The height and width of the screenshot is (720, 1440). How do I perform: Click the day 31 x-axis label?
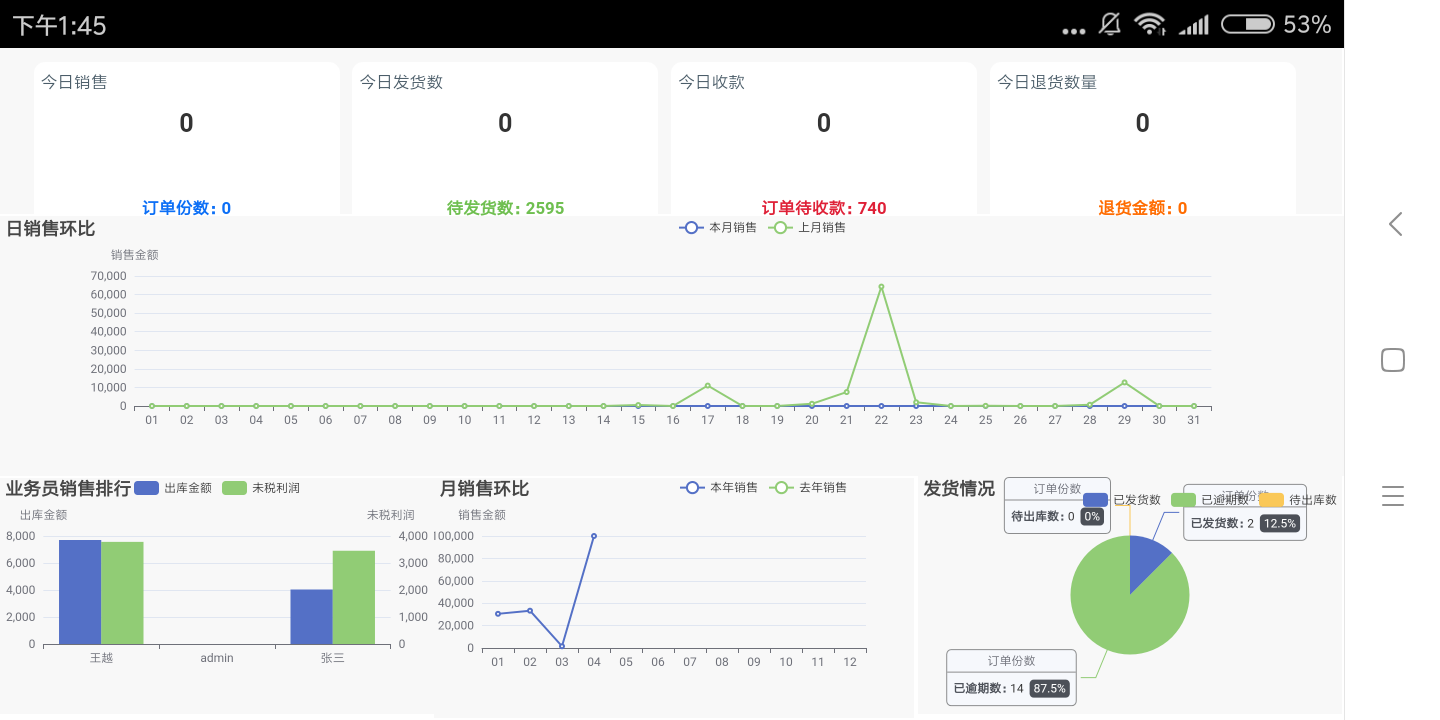(1193, 420)
